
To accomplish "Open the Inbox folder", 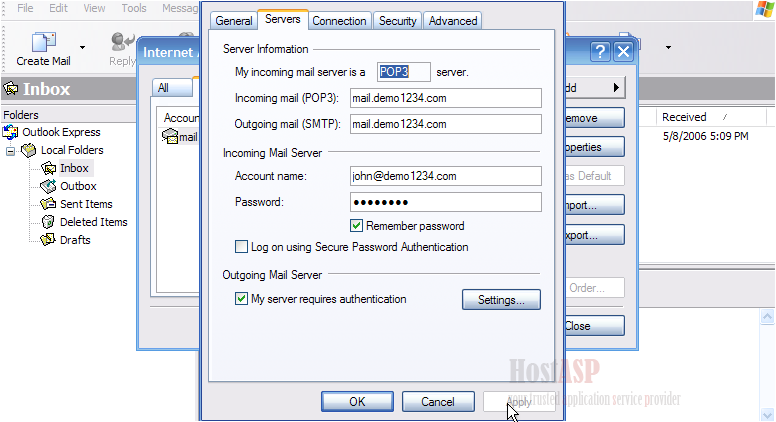I will [74, 168].
